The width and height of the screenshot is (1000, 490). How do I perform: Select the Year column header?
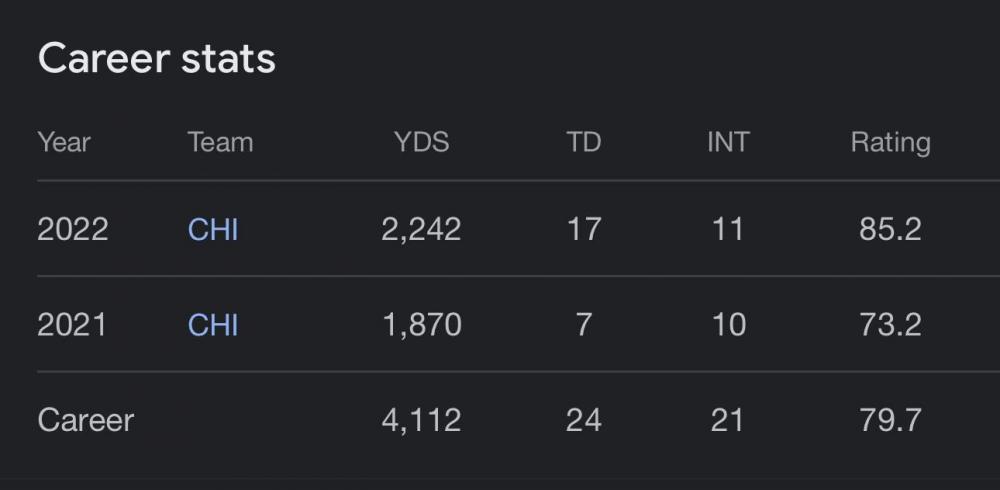[64, 142]
